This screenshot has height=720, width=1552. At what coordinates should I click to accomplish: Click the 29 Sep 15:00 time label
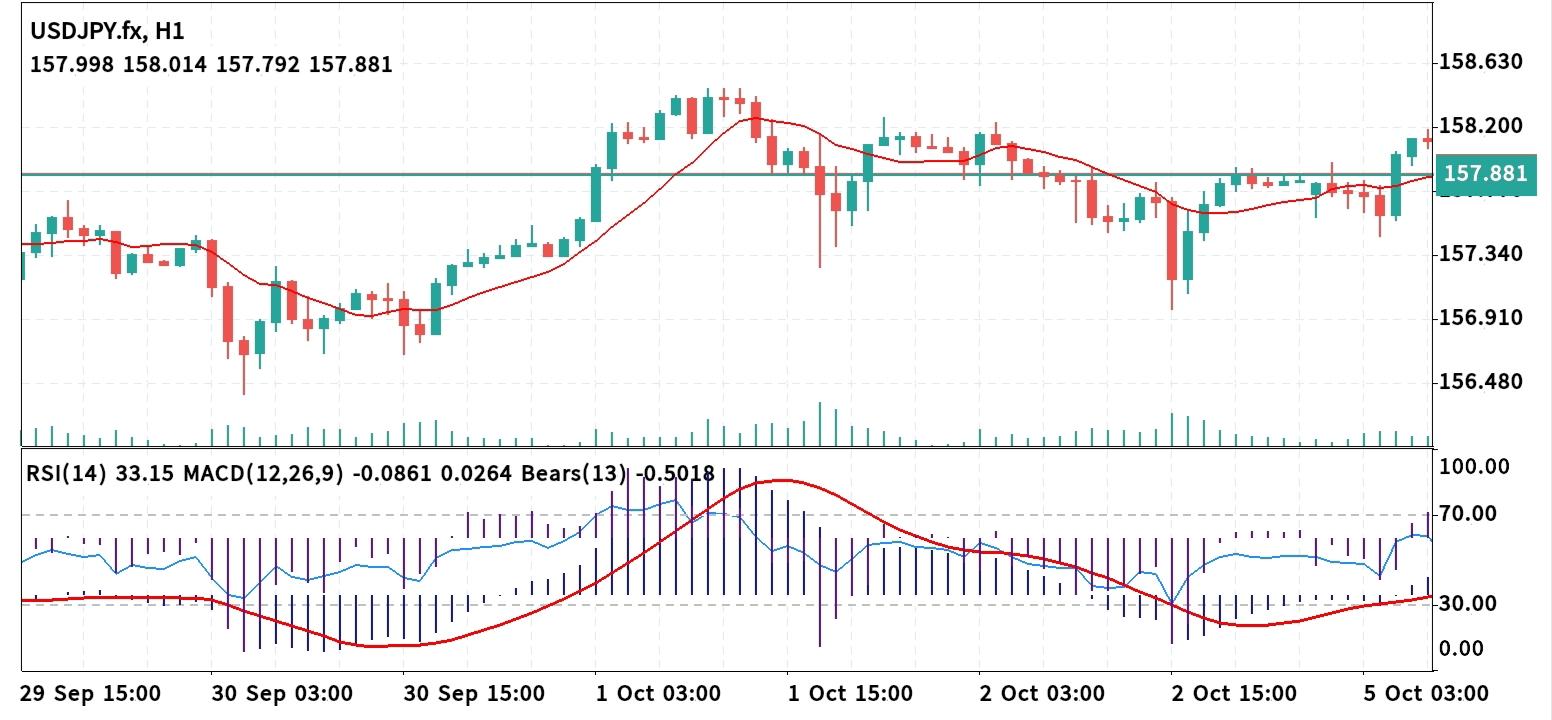coord(91,693)
